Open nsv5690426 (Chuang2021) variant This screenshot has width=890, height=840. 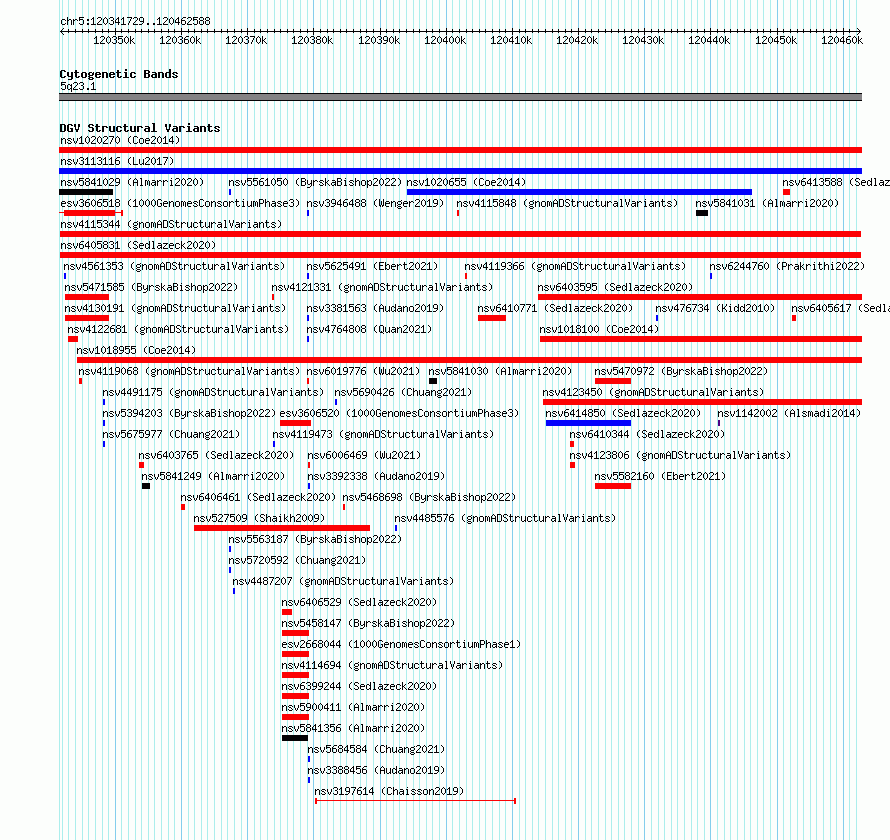tap(403, 392)
